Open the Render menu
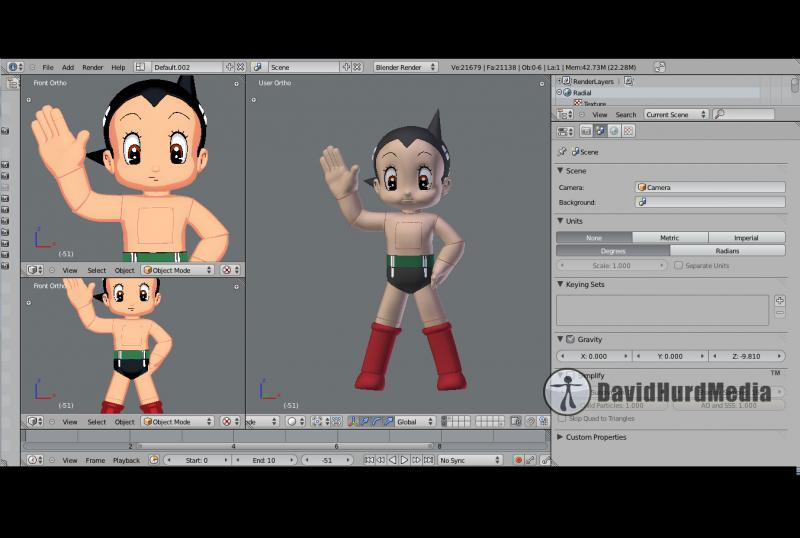This screenshot has width=800, height=538. pos(93,67)
